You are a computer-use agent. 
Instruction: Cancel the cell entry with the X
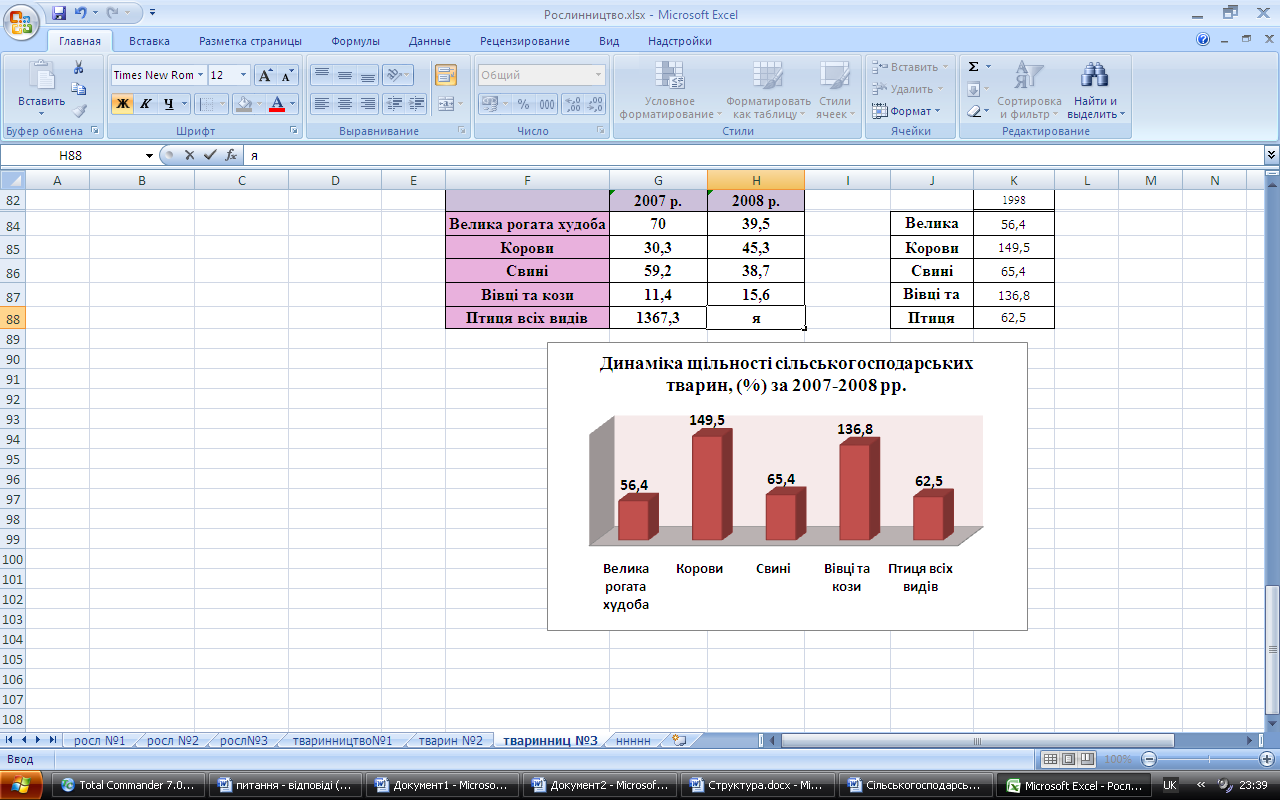coord(189,155)
